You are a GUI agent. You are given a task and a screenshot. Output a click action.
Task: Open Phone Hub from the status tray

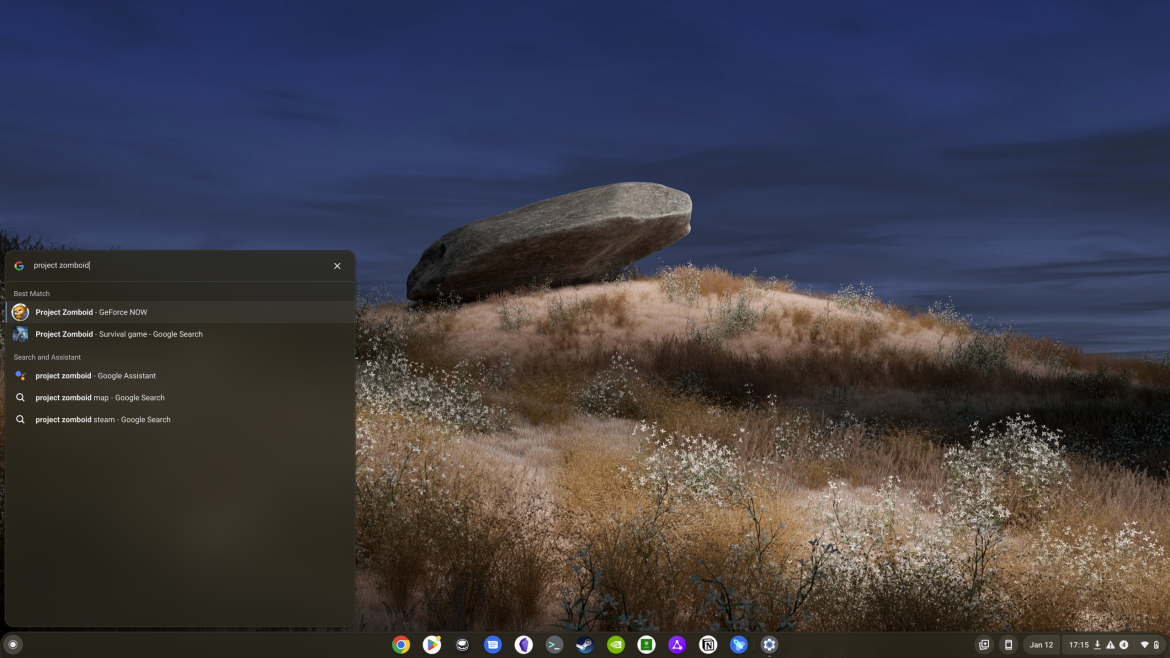point(1008,645)
